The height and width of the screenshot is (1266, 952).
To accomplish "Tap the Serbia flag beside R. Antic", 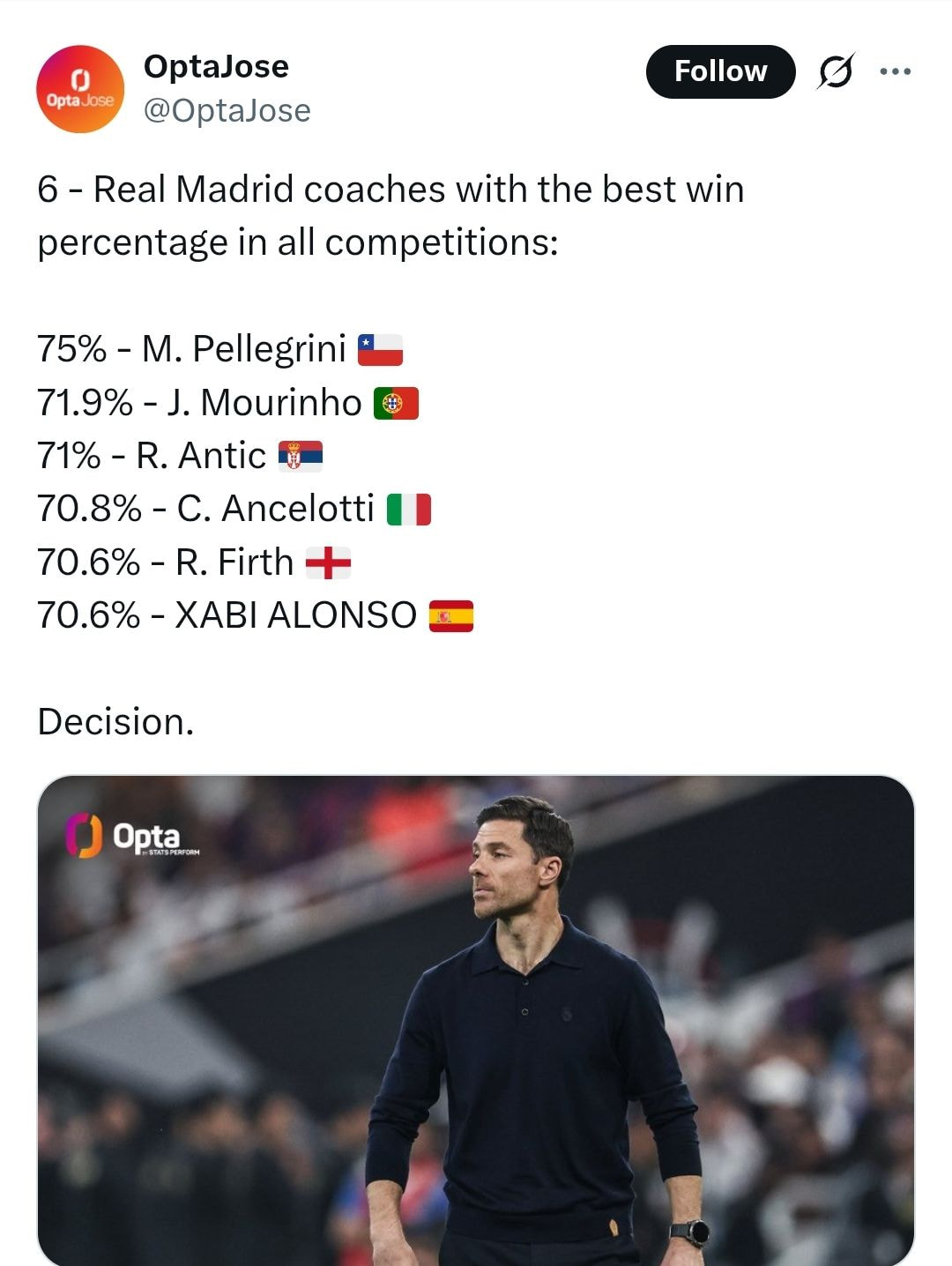I will [x=301, y=456].
